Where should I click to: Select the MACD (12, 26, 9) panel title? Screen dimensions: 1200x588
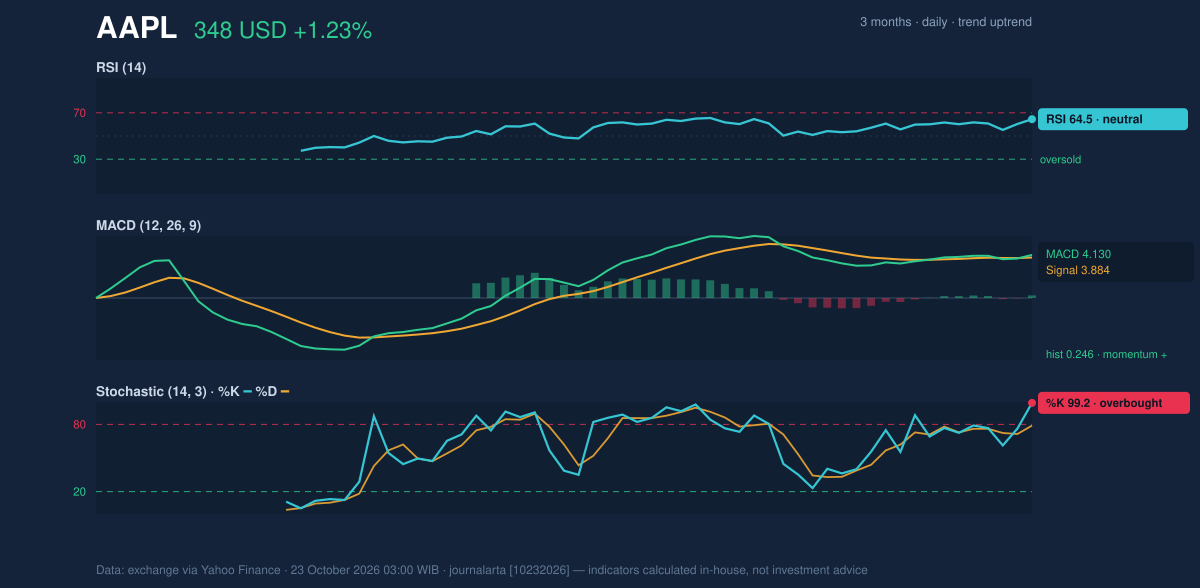tap(148, 226)
